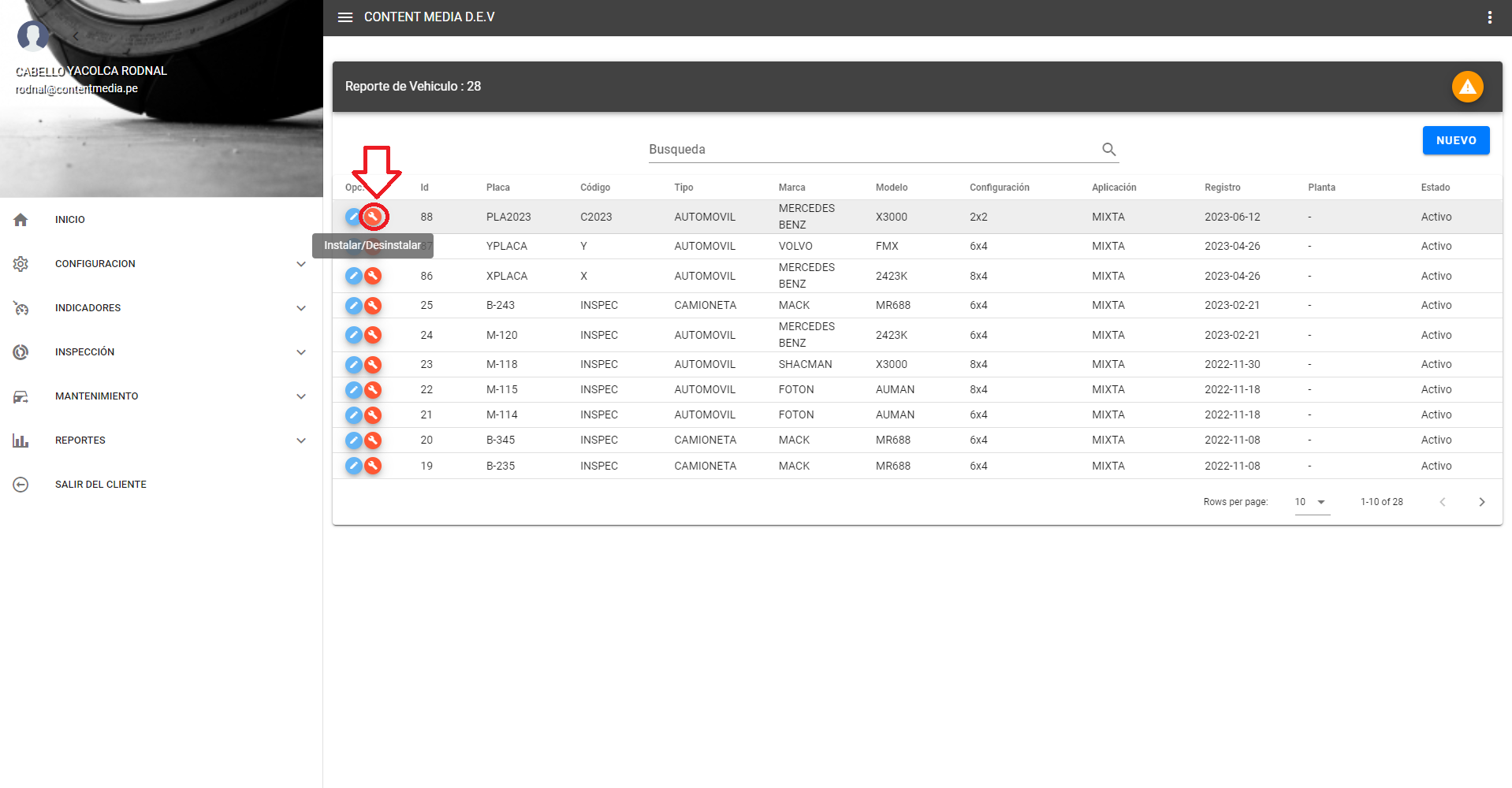Click the search magnifier icon
Screen dimensions: 1512x788
click(1108, 150)
